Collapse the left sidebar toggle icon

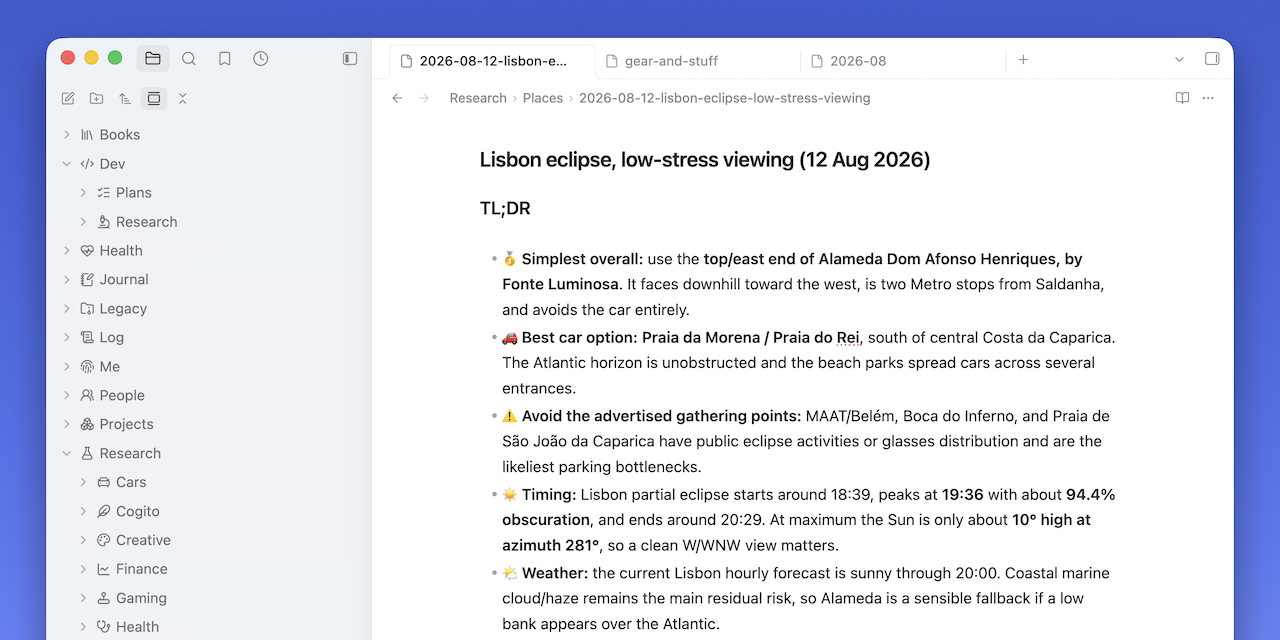point(350,59)
